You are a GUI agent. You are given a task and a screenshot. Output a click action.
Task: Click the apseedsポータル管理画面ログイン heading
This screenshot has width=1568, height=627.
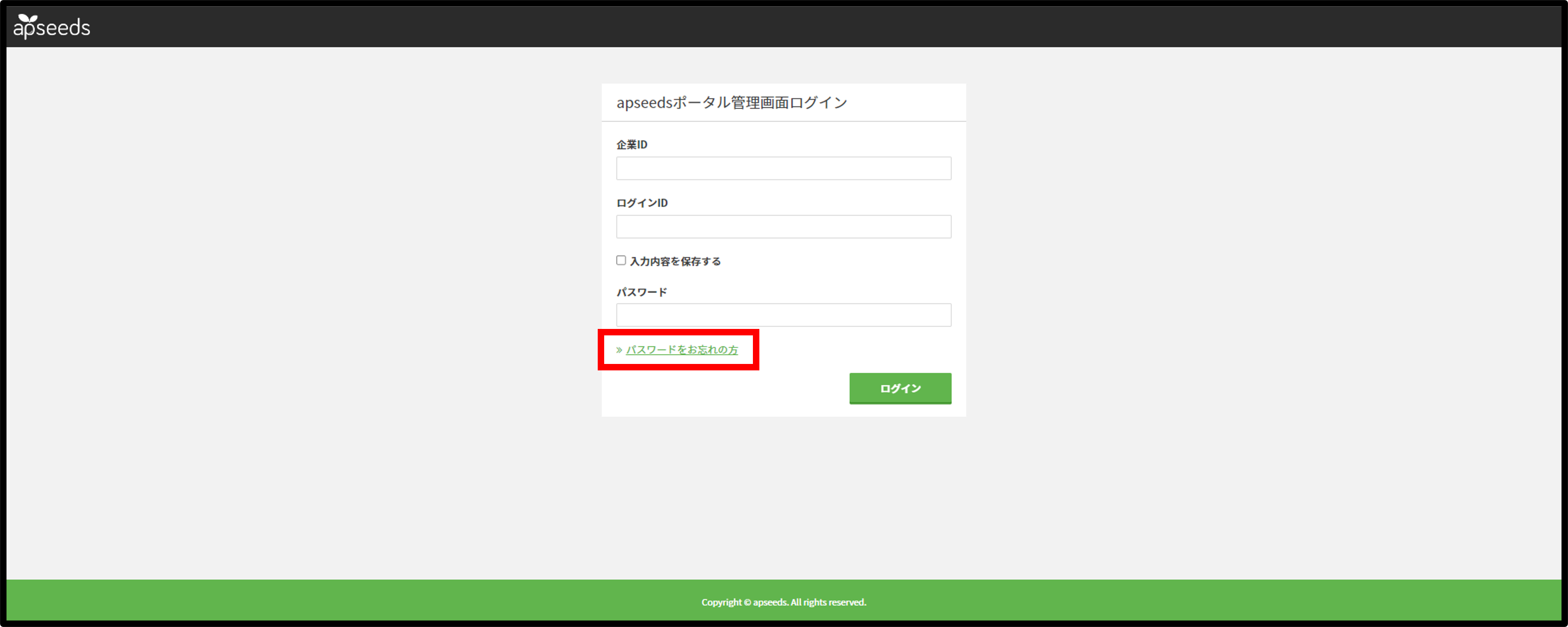[730, 102]
